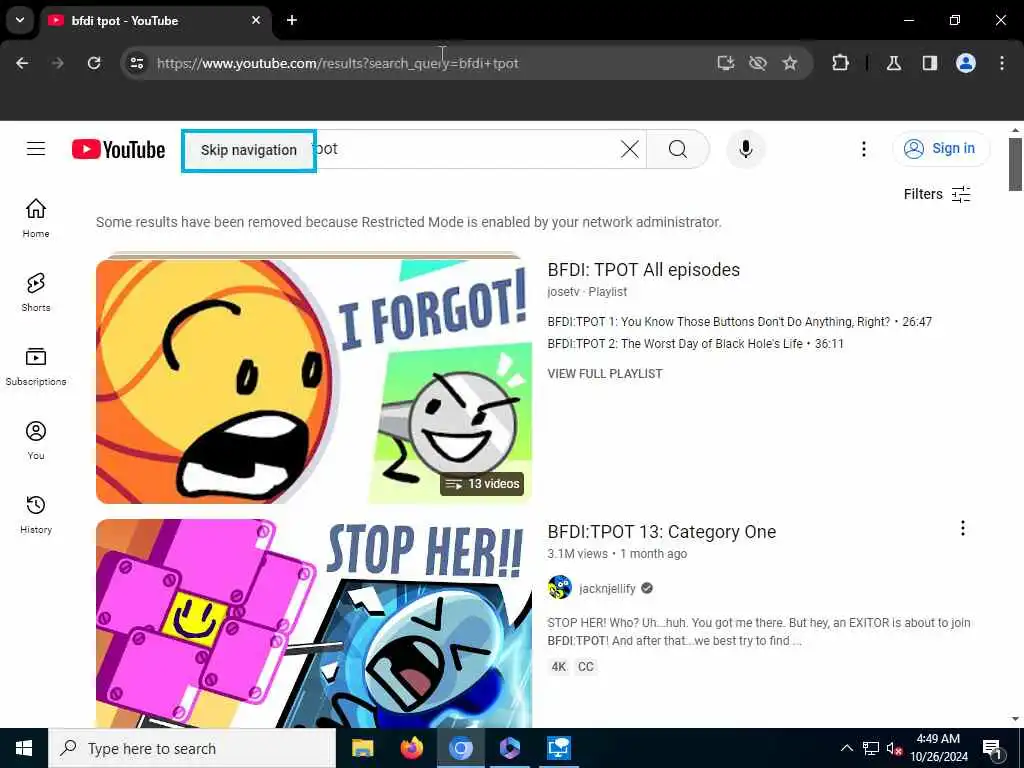1024x768 pixels.
Task: Open more actions for BFDI:TPOT 13 video
Action: tap(963, 528)
